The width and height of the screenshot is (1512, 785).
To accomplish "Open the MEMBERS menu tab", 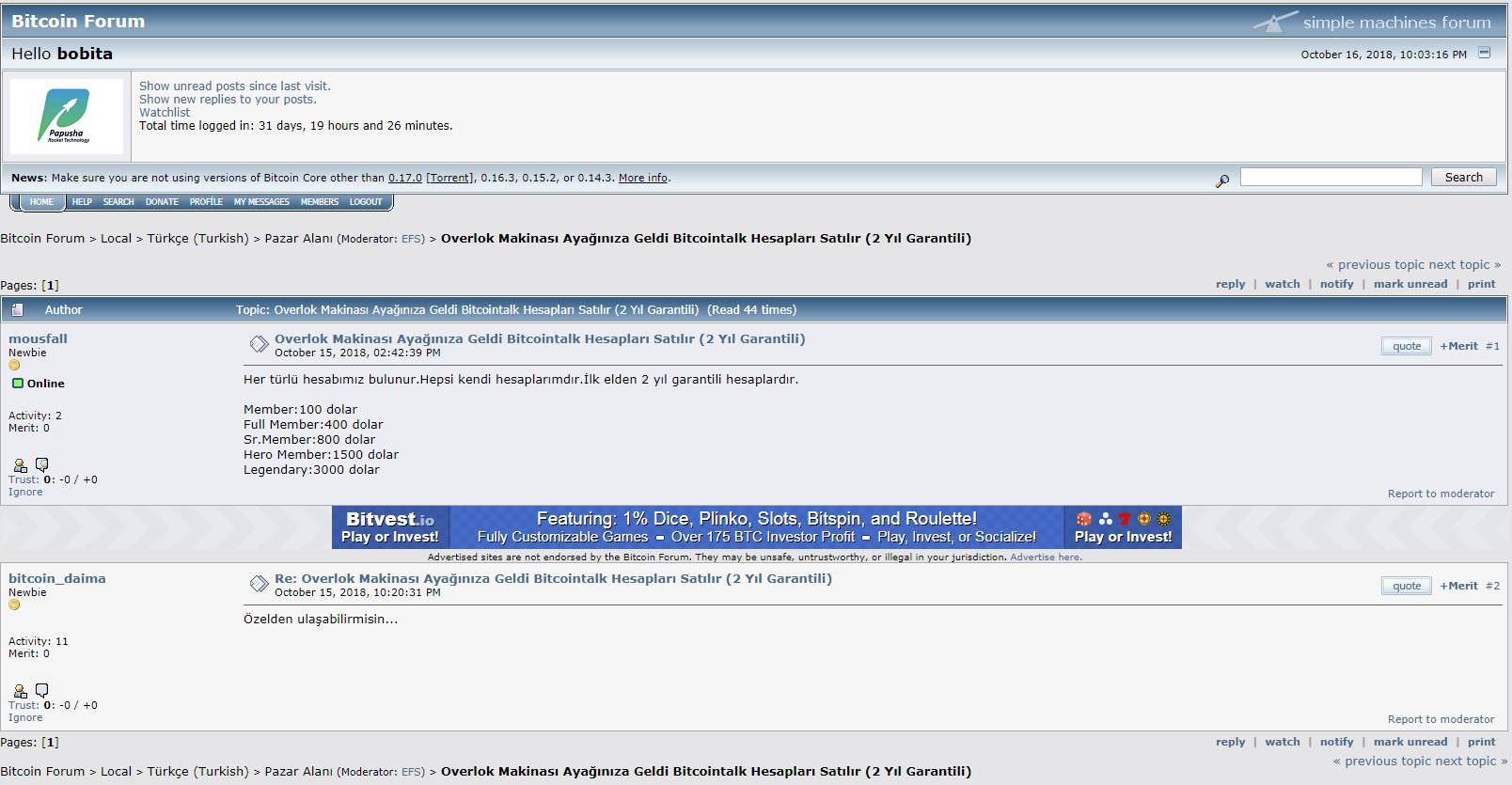I will coord(320,202).
